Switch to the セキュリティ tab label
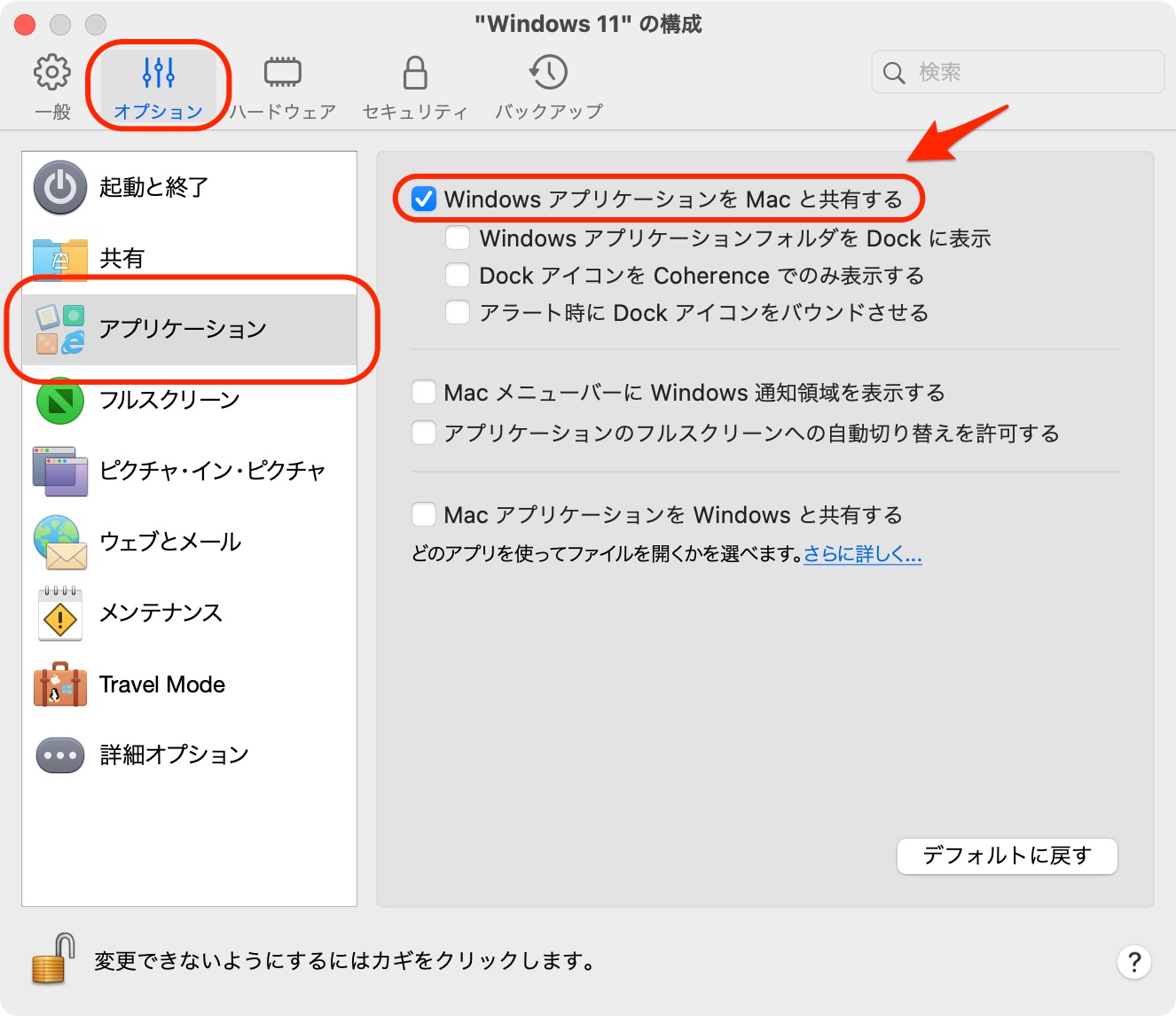 pyautogui.click(x=415, y=112)
